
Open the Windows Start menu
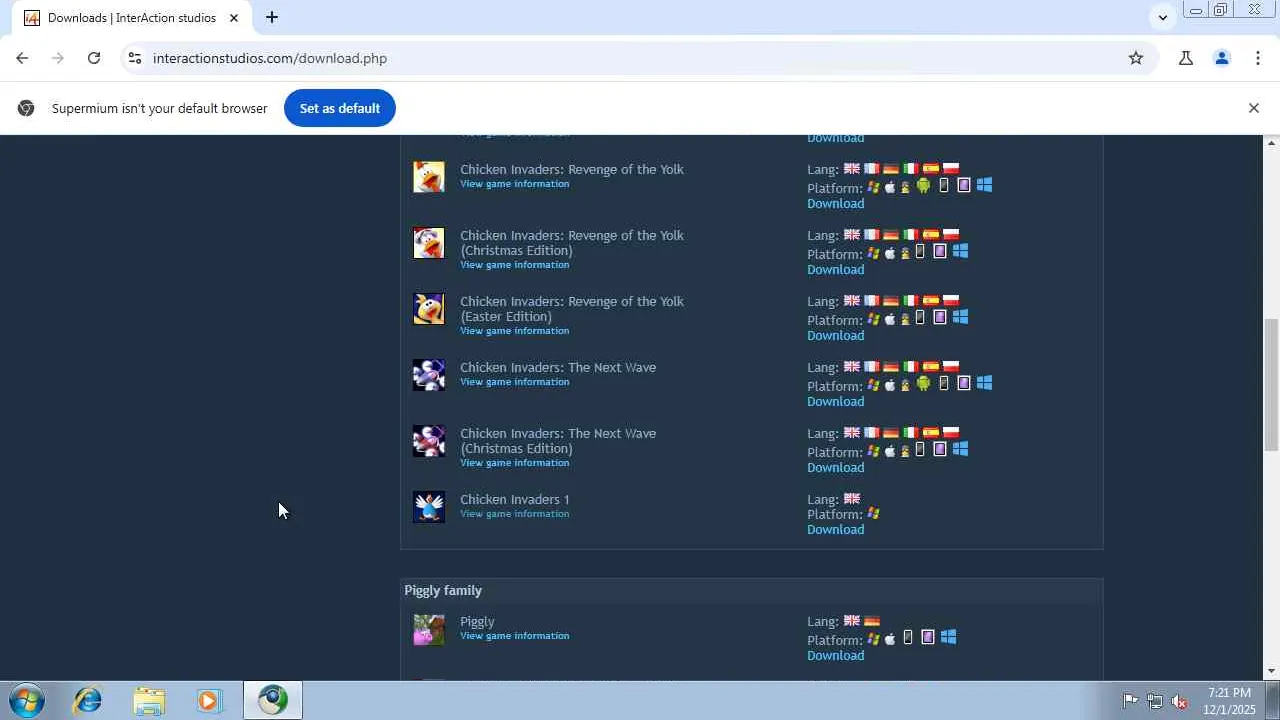coord(26,701)
